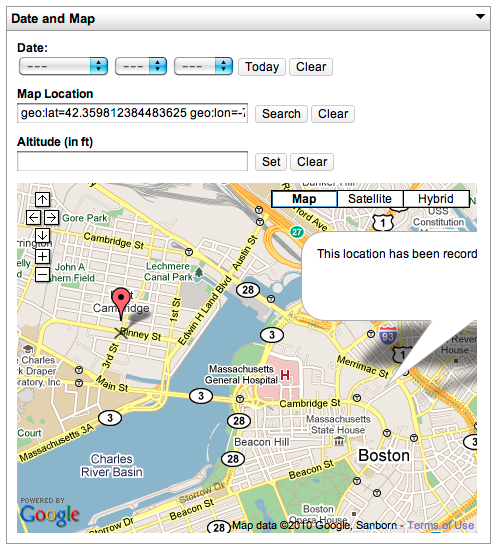Clear the Altitude field
Viewport: 501px width, 558px height.
pyautogui.click(x=312, y=162)
